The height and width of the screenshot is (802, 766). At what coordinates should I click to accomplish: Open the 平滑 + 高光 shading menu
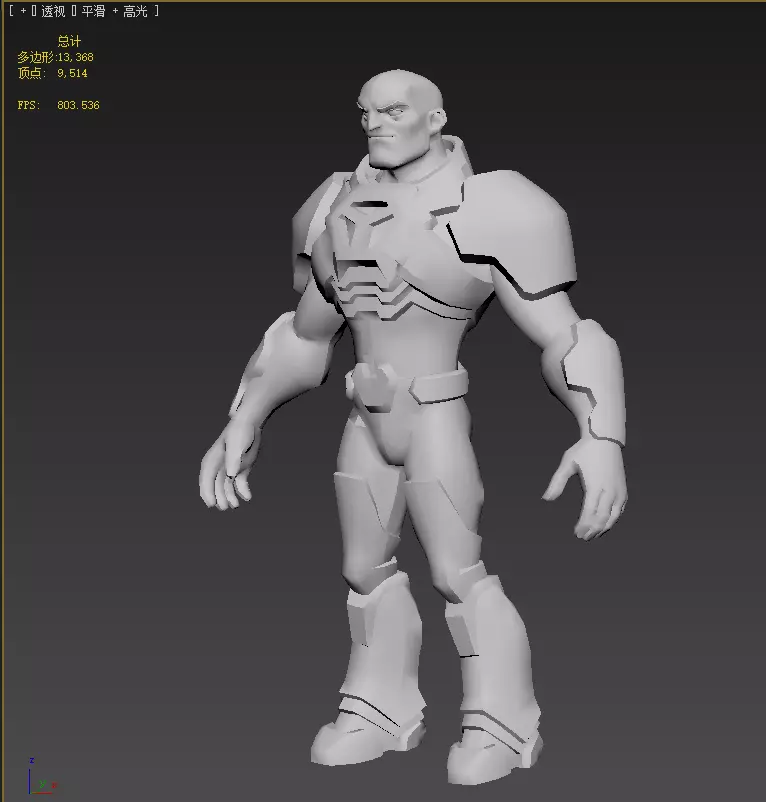[114, 11]
